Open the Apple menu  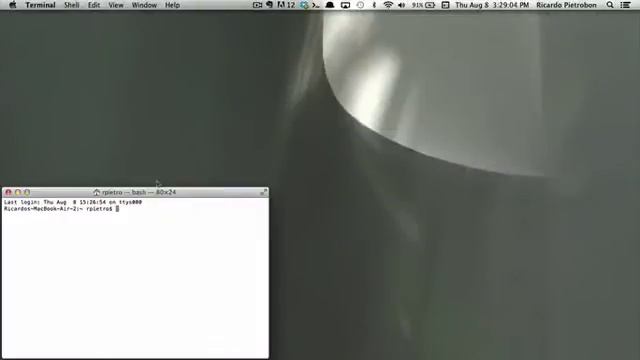pos(13,5)
